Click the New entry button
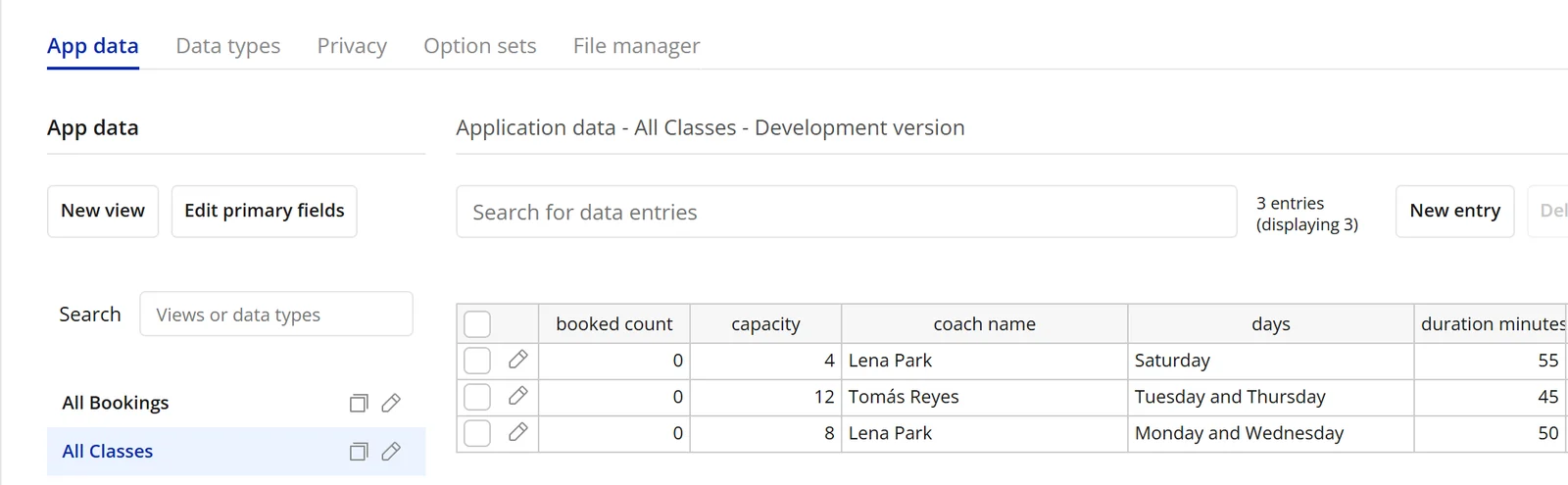This screenshot has width=1568, height=485. [1455, 211]
